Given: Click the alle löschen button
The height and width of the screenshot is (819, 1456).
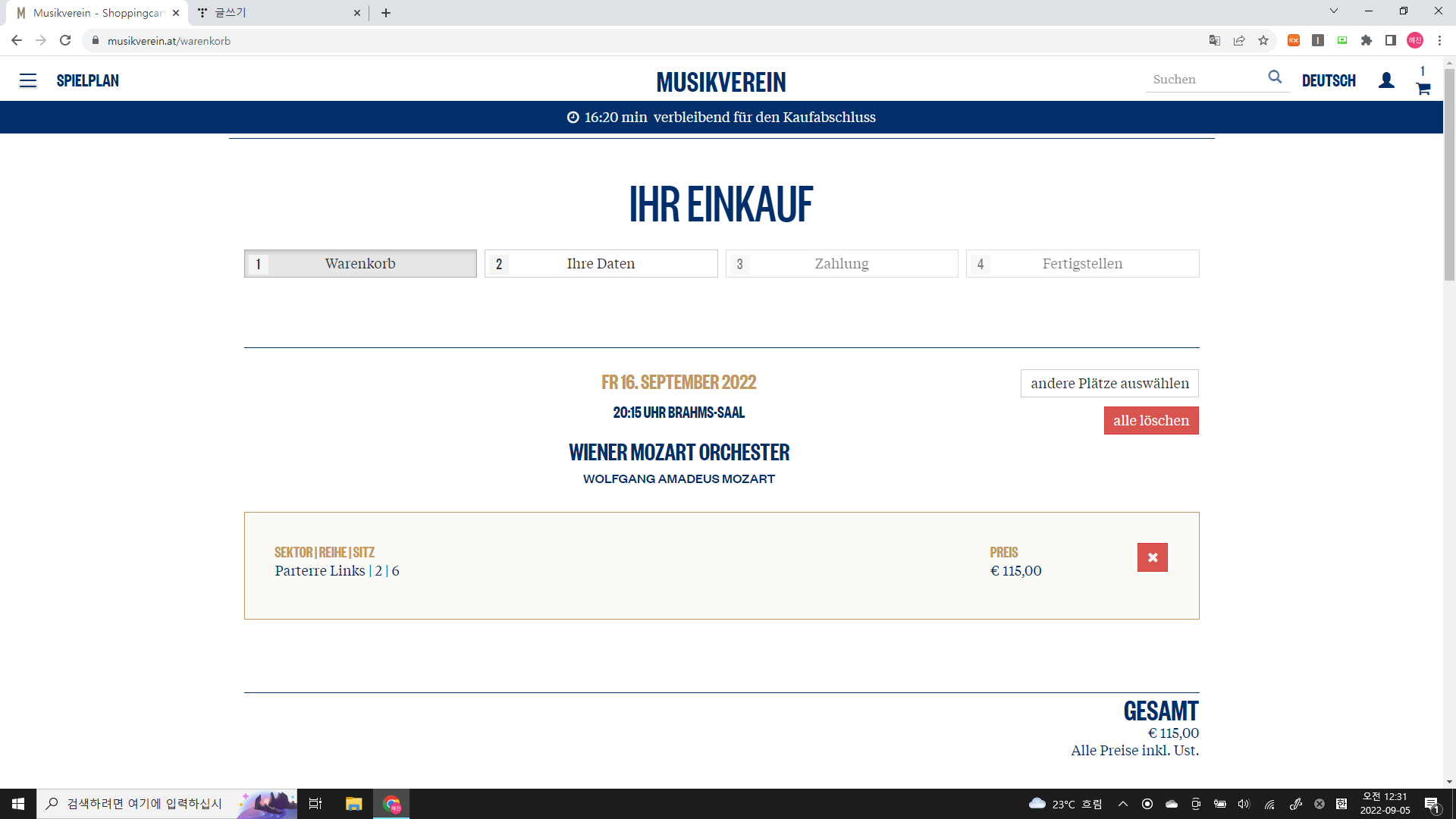Looking at the screenshot, I should tap(1151, 421).
